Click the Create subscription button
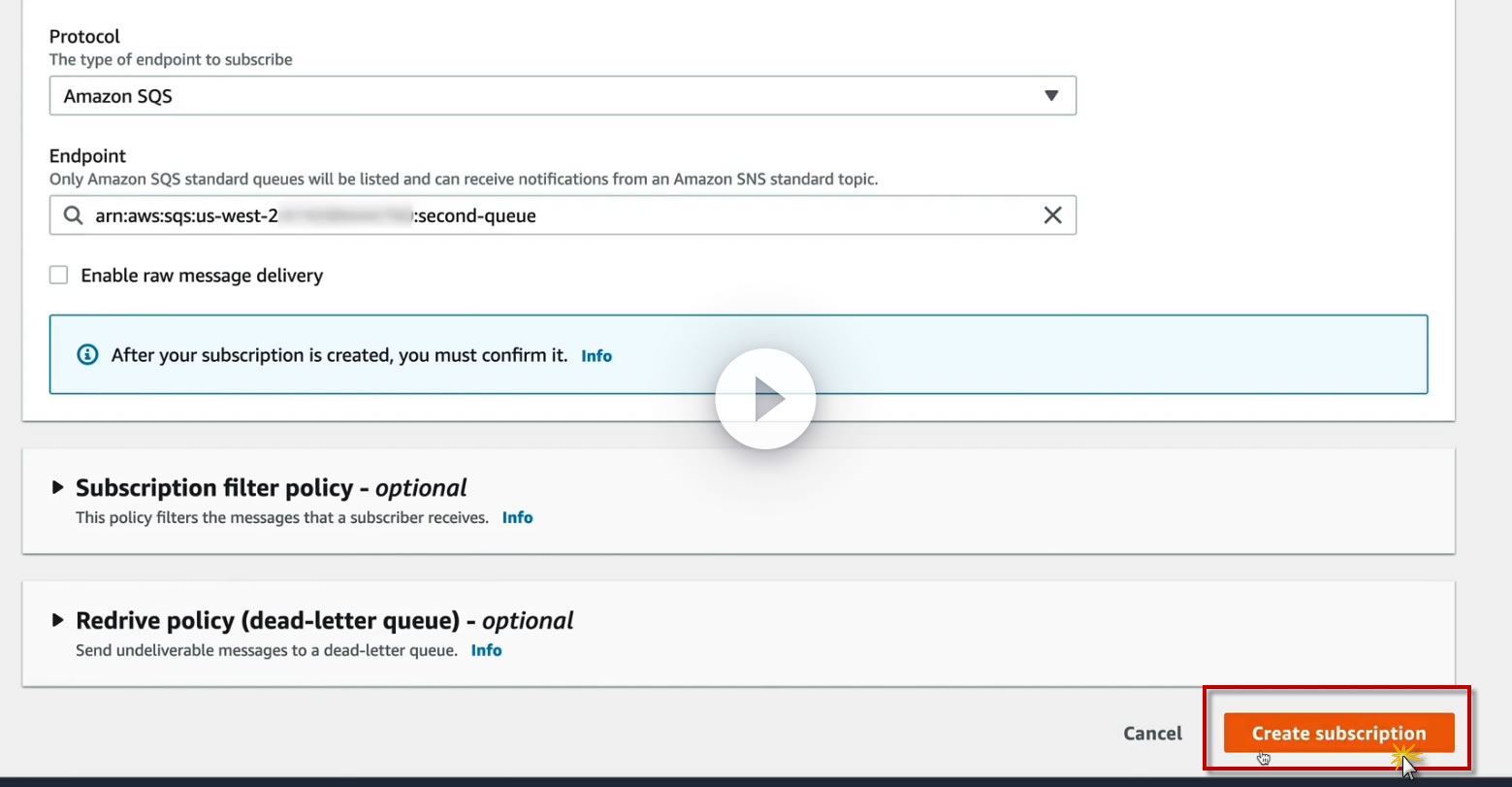Viewport: 1512px width, 787px height. 1338,734
